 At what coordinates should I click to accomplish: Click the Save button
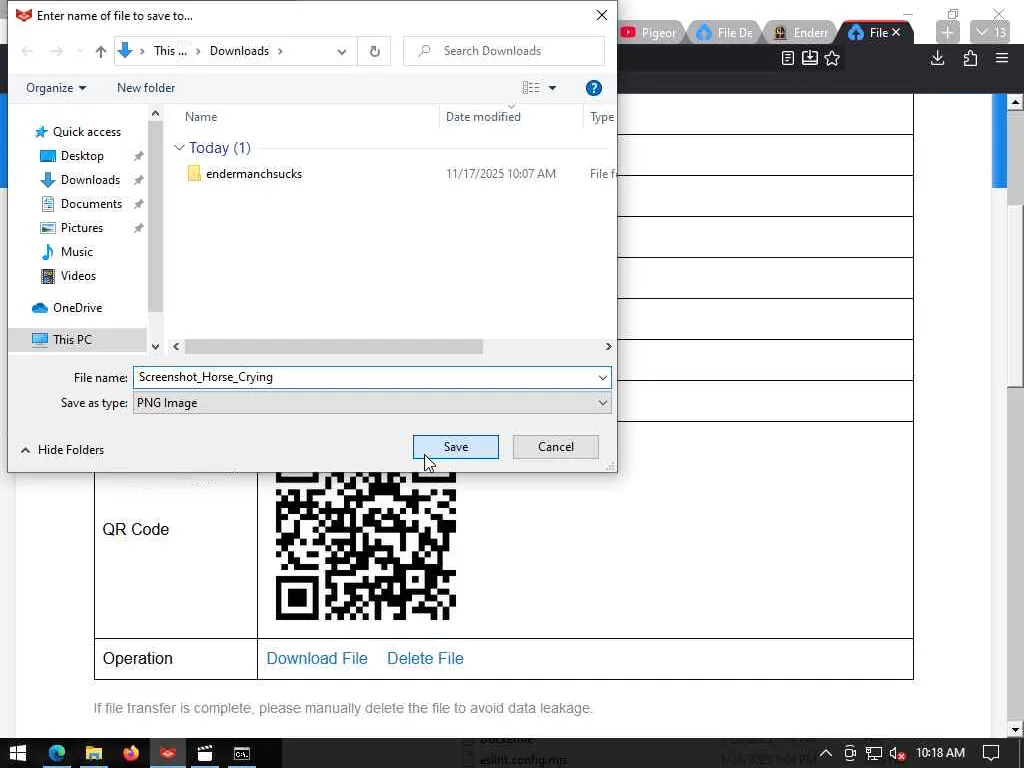coord(456,447)
